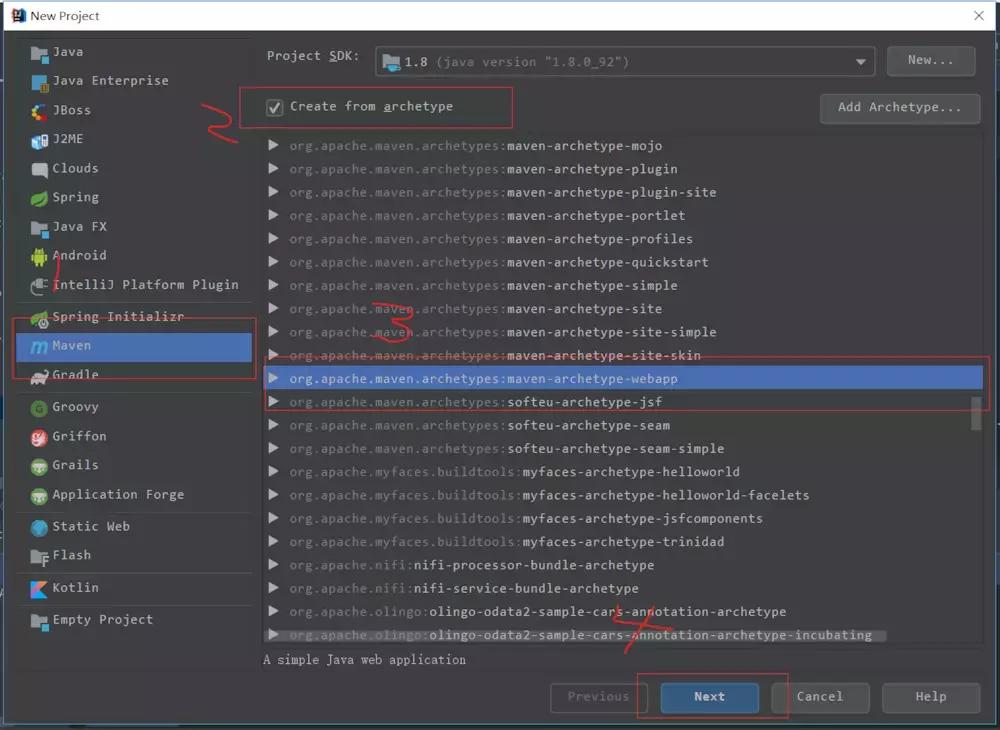Click the Spring Initializr icon

click(x=40, y=318)
